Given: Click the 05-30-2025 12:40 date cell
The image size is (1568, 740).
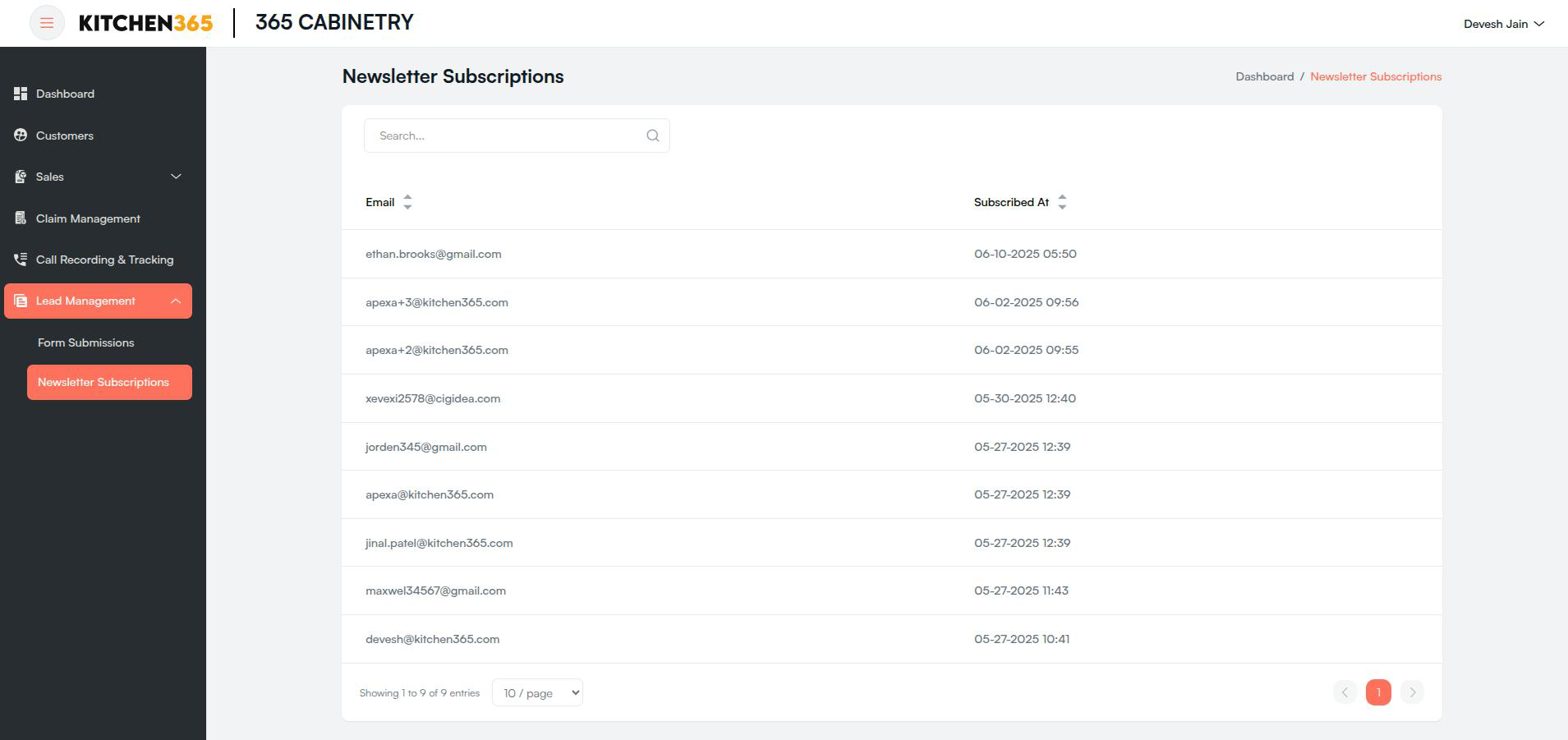Looking at the screenshot, I should [x=1025, y=398].
